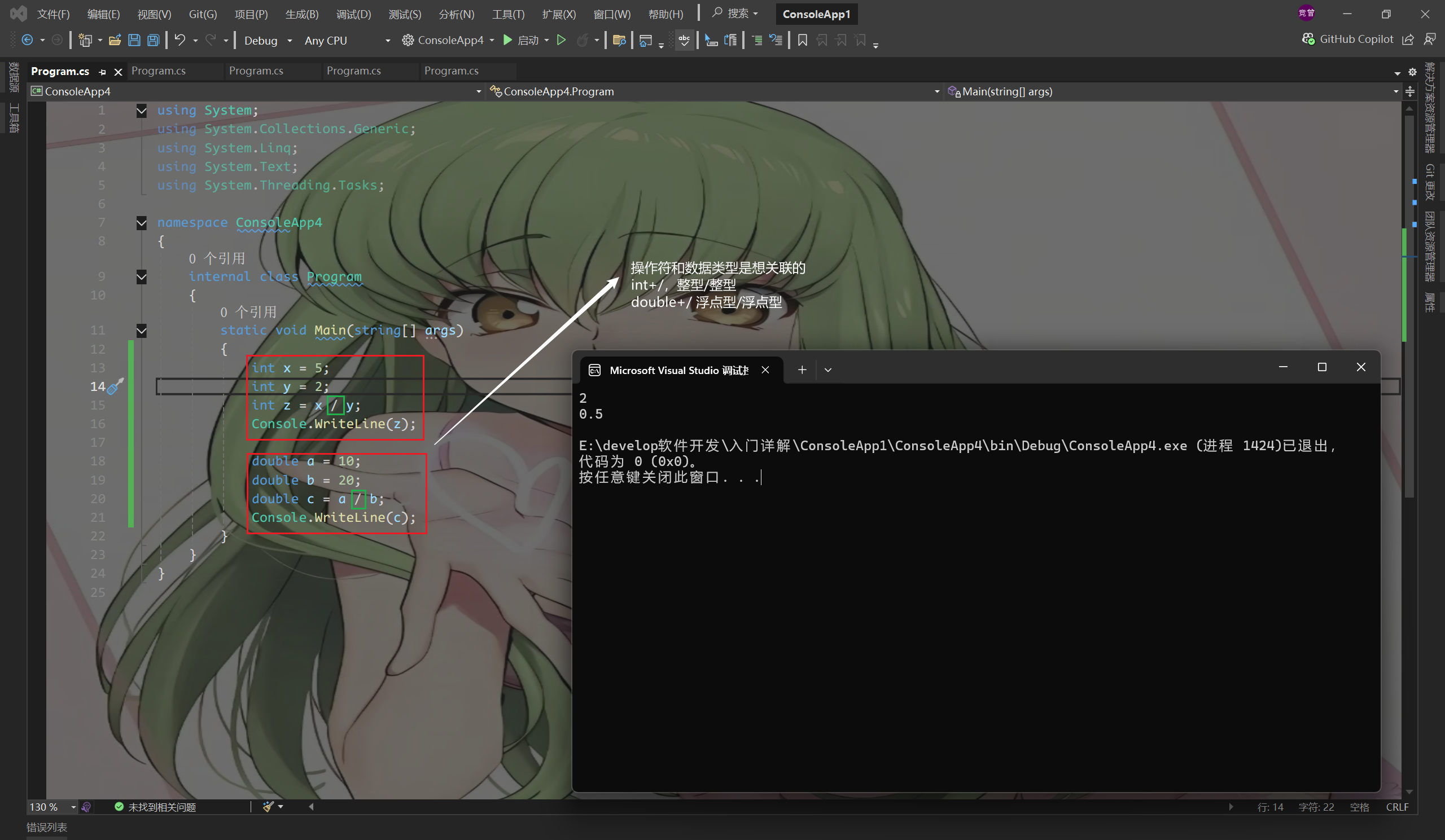
Task: Open the 解决方案资源管理器 side tab
Action: pos(1430,108)
